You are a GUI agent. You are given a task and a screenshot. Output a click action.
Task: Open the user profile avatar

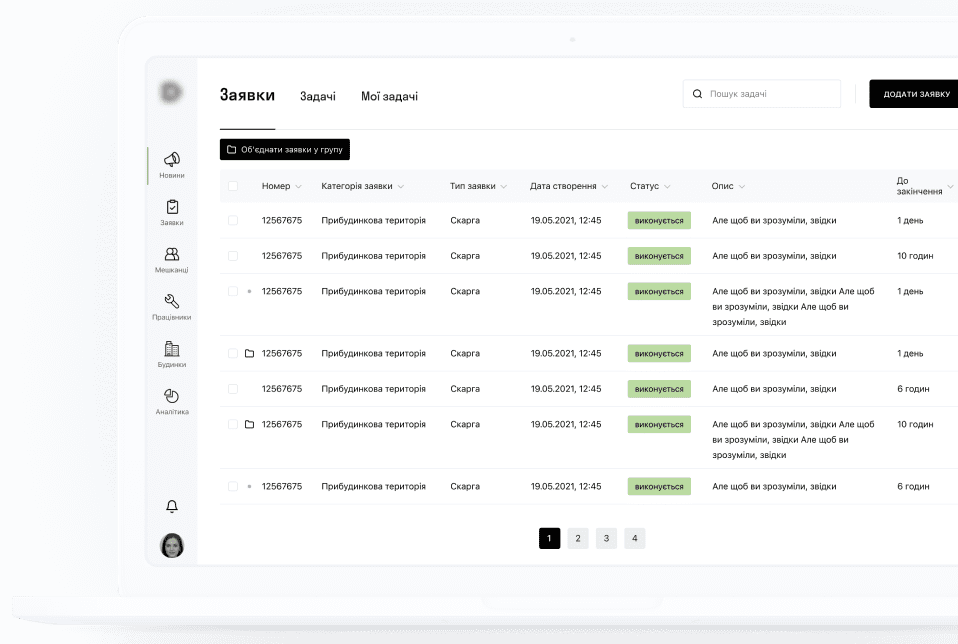coord(172,545)
